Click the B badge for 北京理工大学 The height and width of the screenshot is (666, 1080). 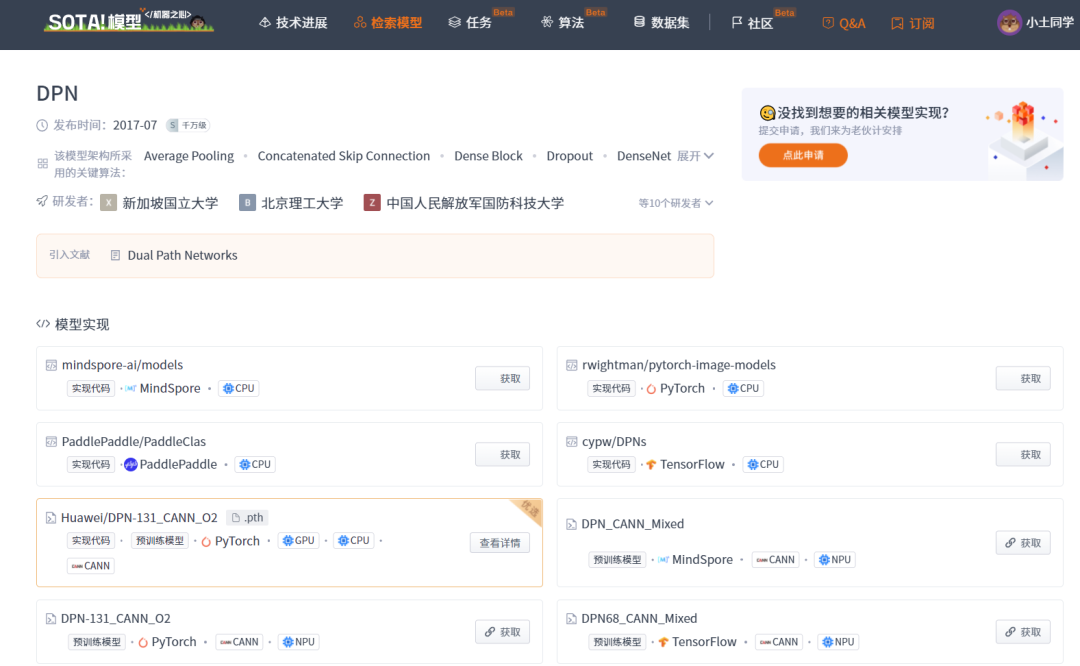click(247, 202)
